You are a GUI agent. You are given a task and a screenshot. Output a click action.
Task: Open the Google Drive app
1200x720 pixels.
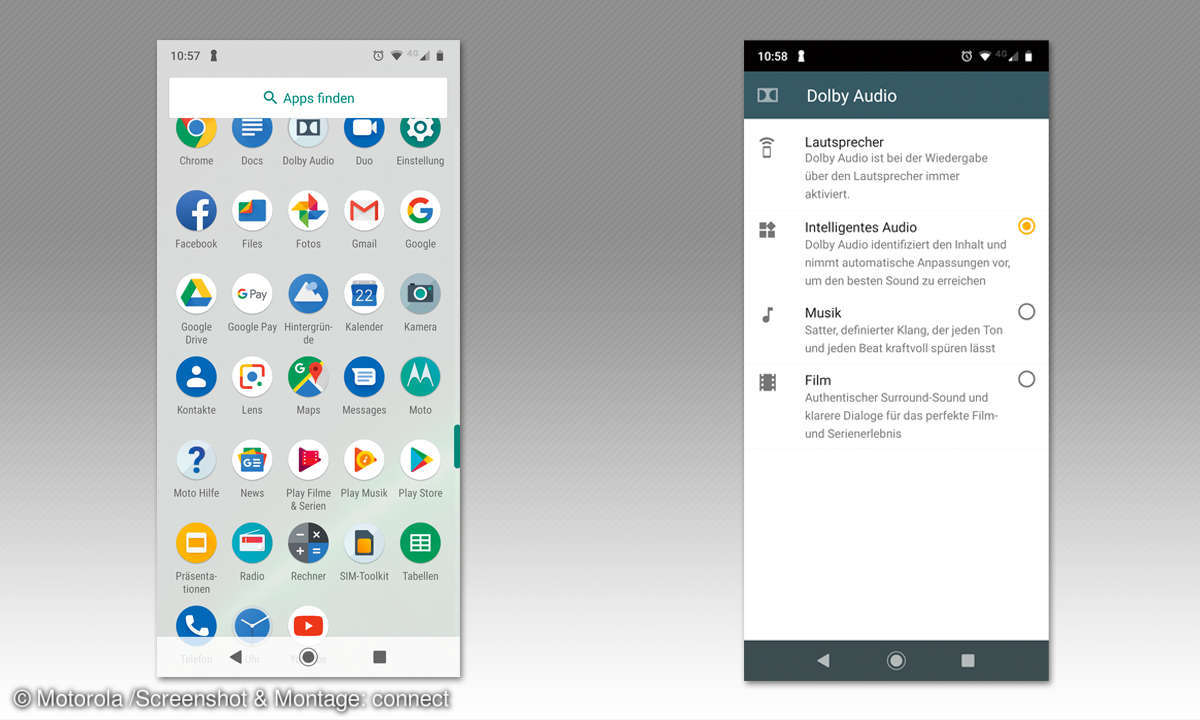coord(196,294)
